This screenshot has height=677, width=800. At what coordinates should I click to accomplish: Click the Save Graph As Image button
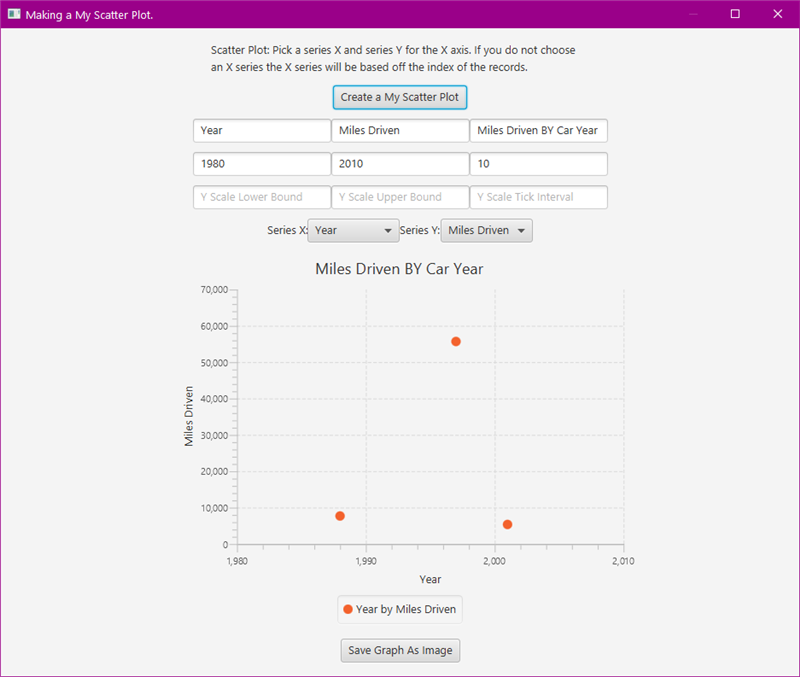400,650
